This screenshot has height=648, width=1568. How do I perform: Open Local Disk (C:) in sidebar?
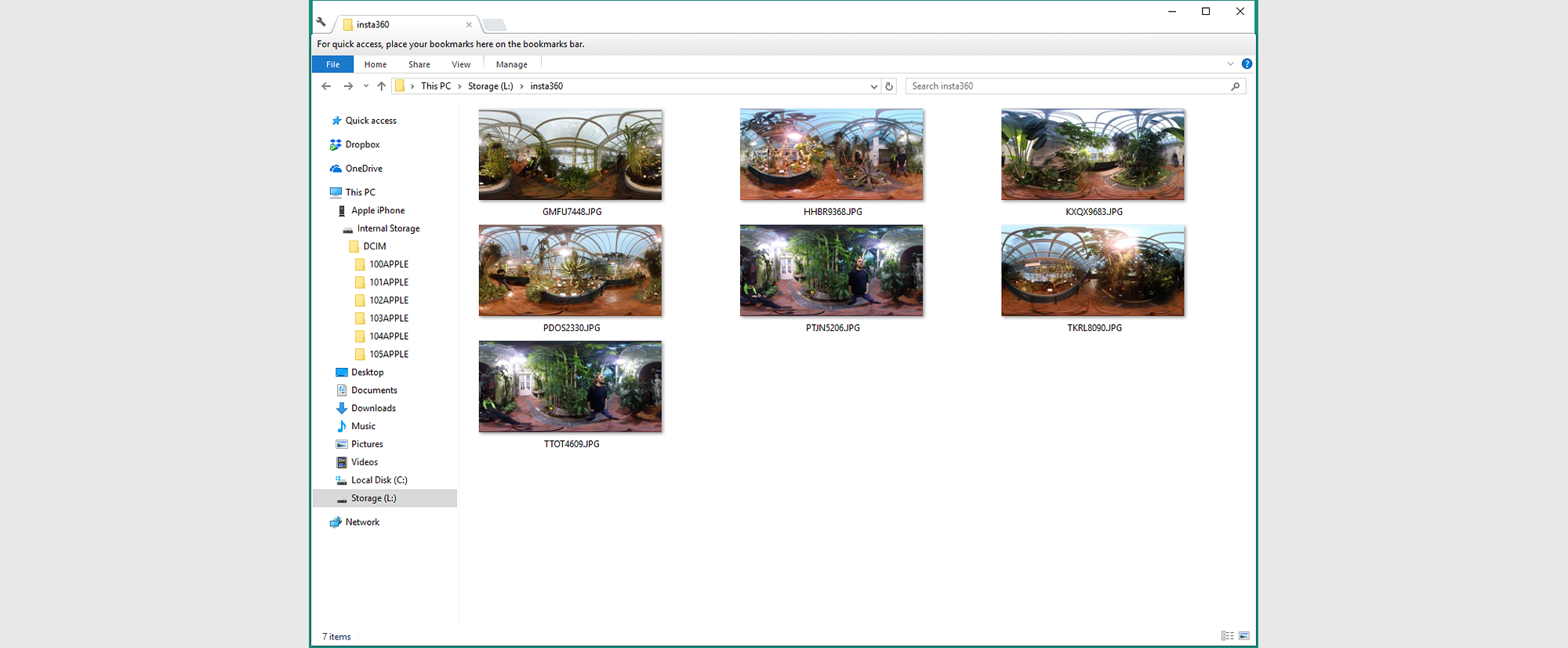coord(372,481)
